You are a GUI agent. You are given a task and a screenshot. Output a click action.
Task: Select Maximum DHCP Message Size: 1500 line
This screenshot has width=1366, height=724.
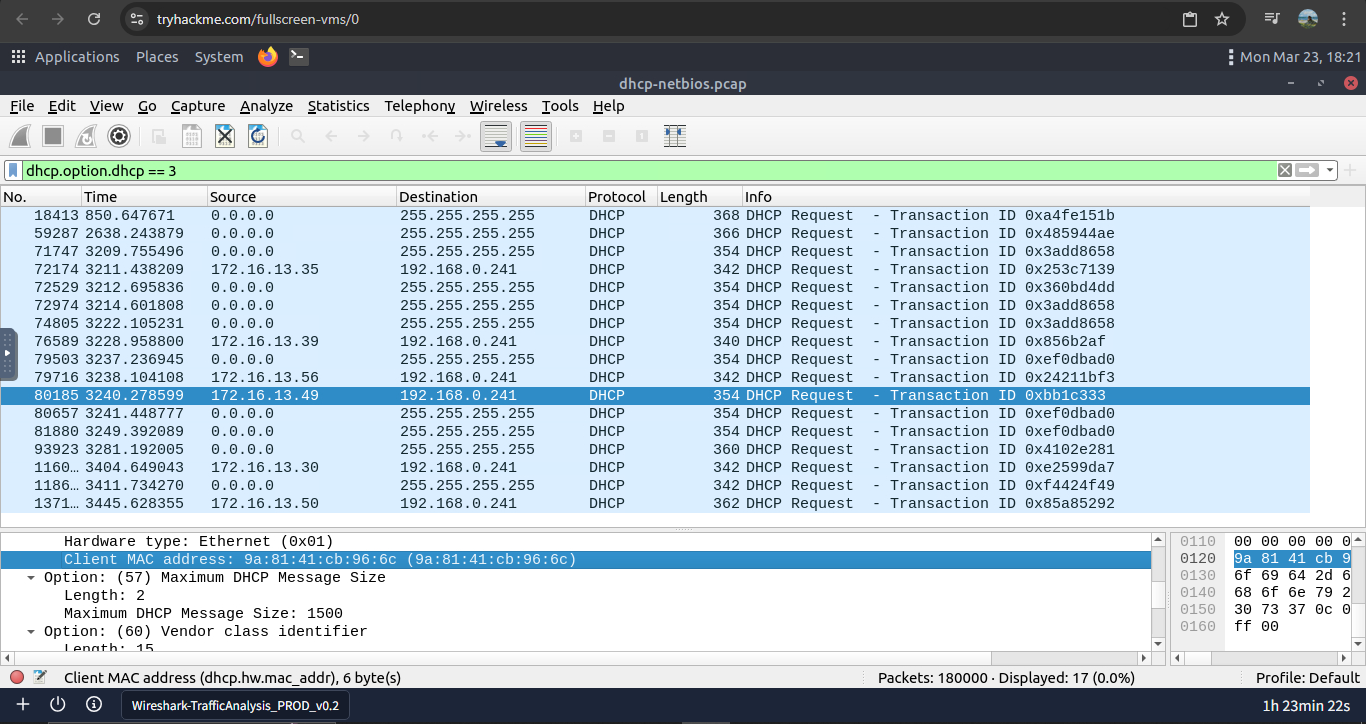coord(203,614)
